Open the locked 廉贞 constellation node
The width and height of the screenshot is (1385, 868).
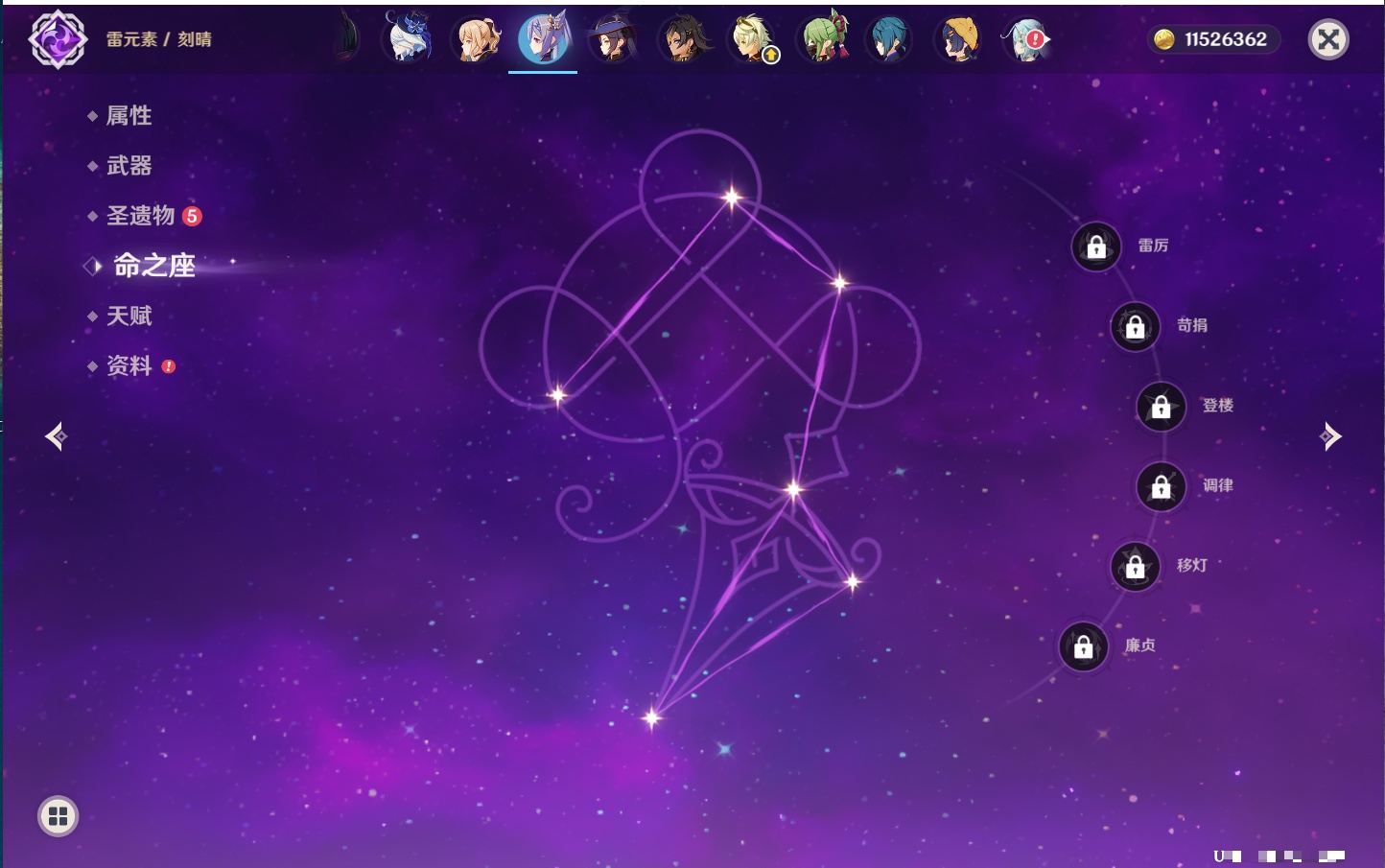1084,646
